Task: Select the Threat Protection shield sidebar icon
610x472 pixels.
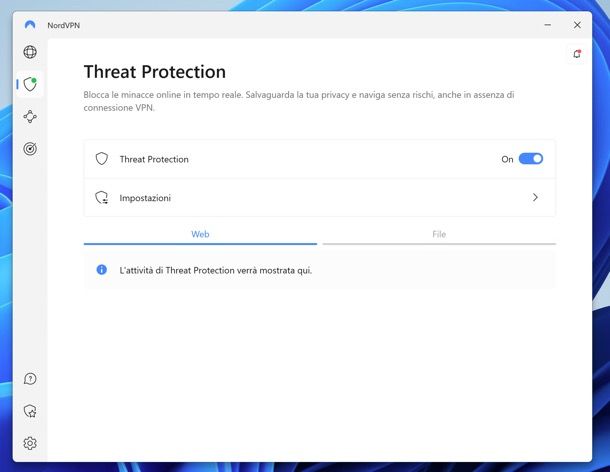Action: coord(30,84)
